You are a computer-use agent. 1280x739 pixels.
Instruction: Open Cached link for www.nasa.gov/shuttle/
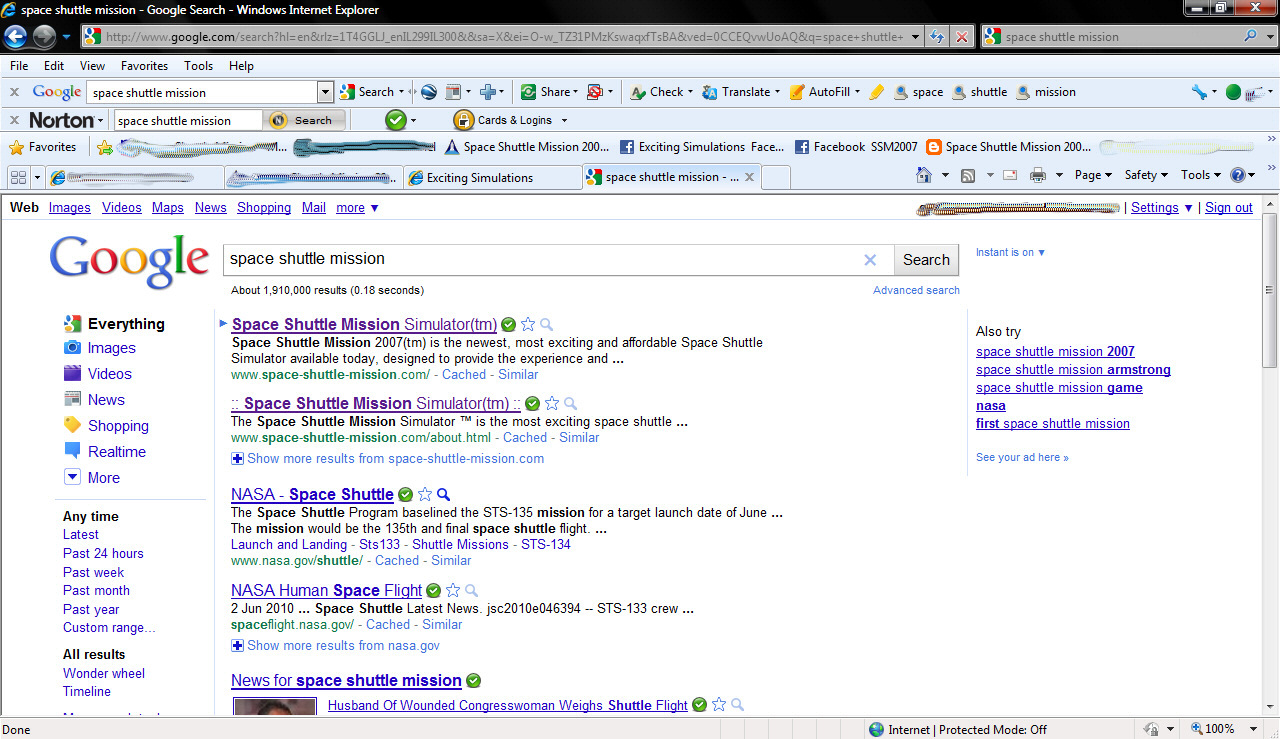397,561
